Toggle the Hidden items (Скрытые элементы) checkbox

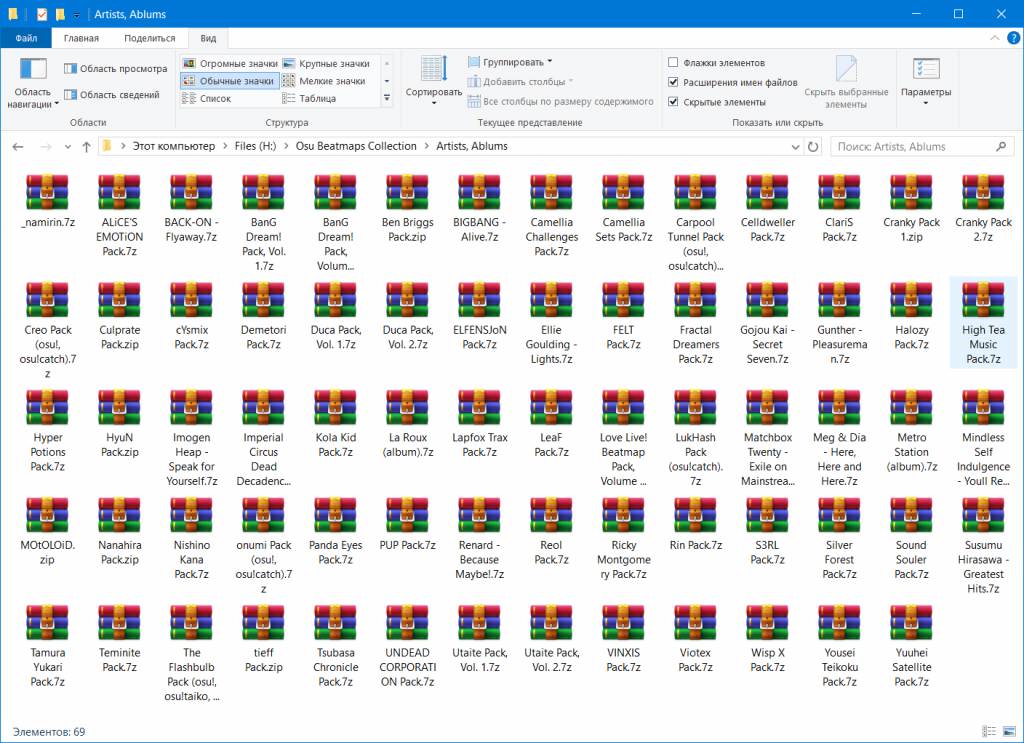pyautogui.click(x=673, y=101)
